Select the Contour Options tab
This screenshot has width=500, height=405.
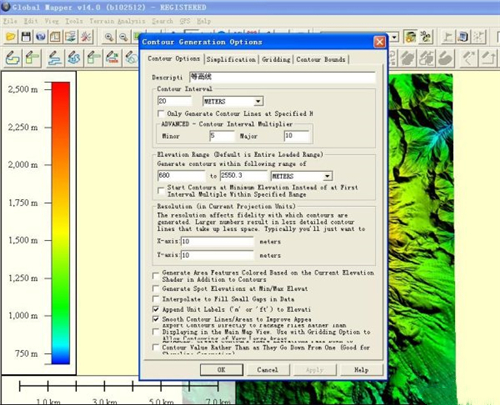click(x=174, y=59)
